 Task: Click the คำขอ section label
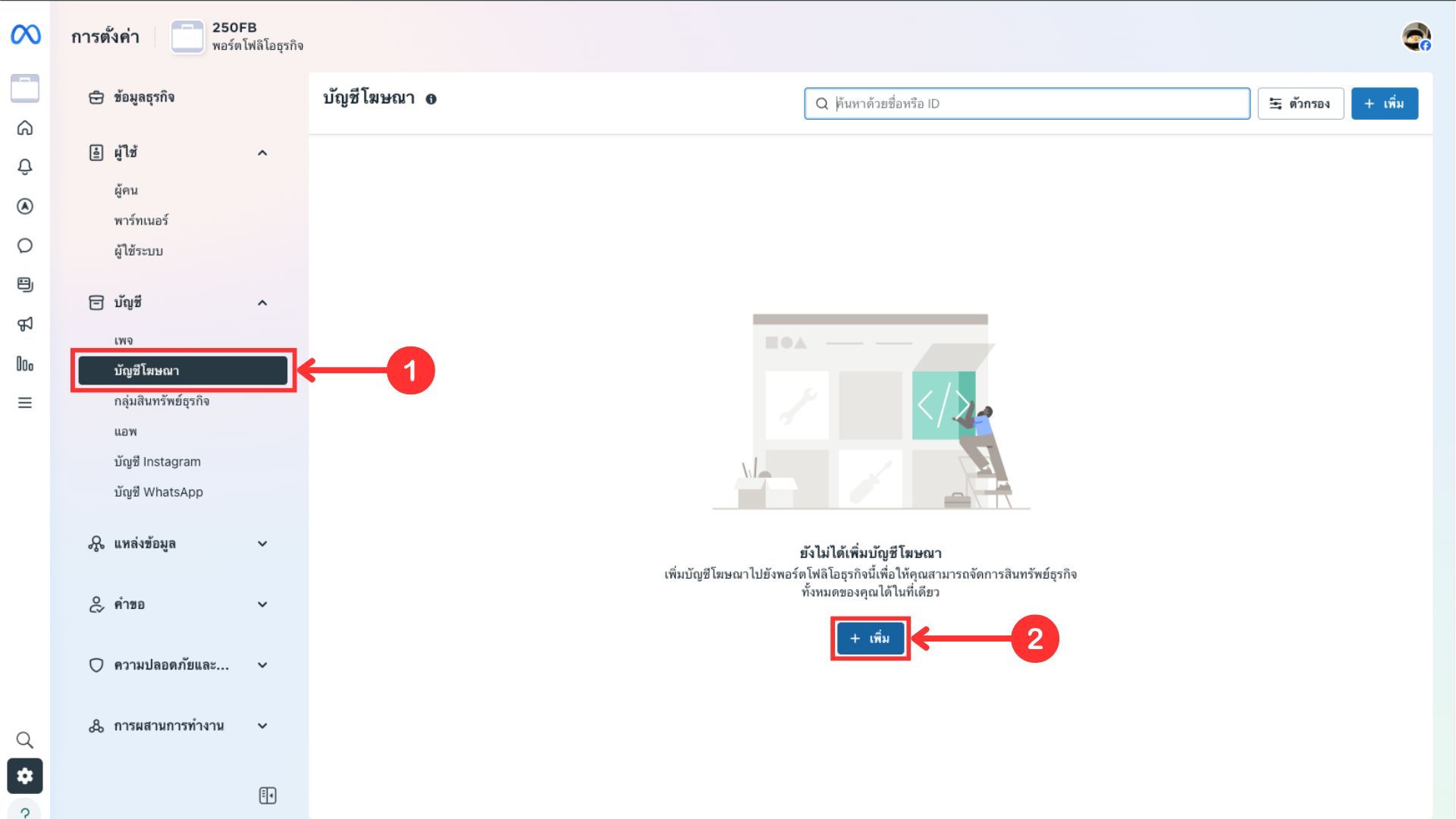coord(130,604)
